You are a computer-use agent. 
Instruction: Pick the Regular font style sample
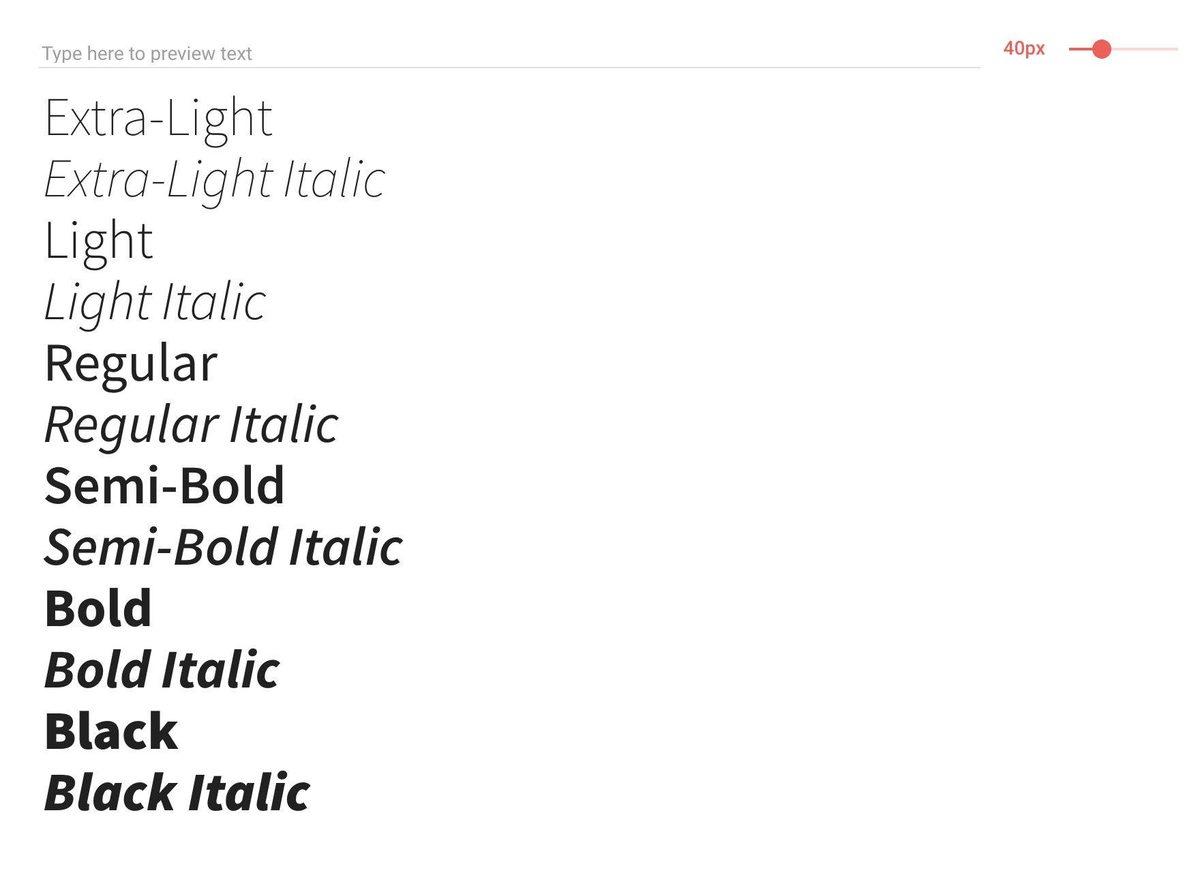pos(130,363)
